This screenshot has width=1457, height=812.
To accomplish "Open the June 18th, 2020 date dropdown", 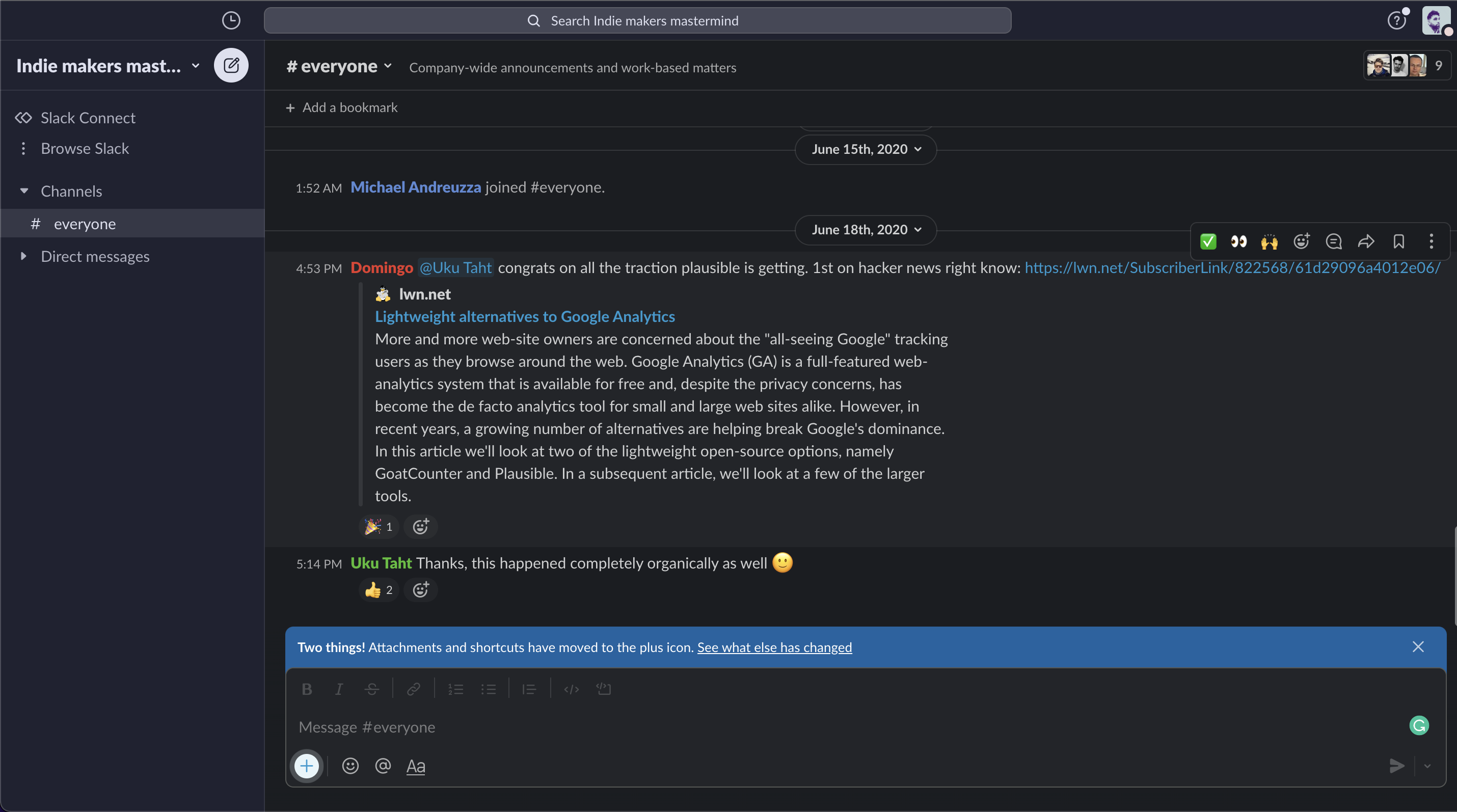I will 866,230.
